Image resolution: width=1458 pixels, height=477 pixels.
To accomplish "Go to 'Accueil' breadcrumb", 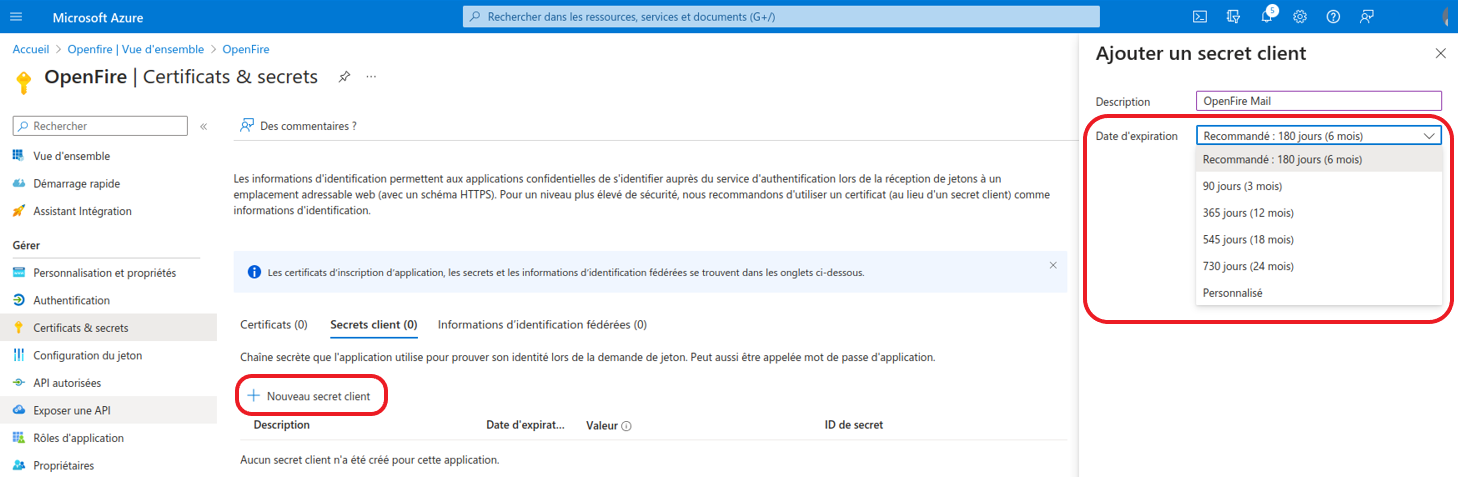I will tap(31, 49).
